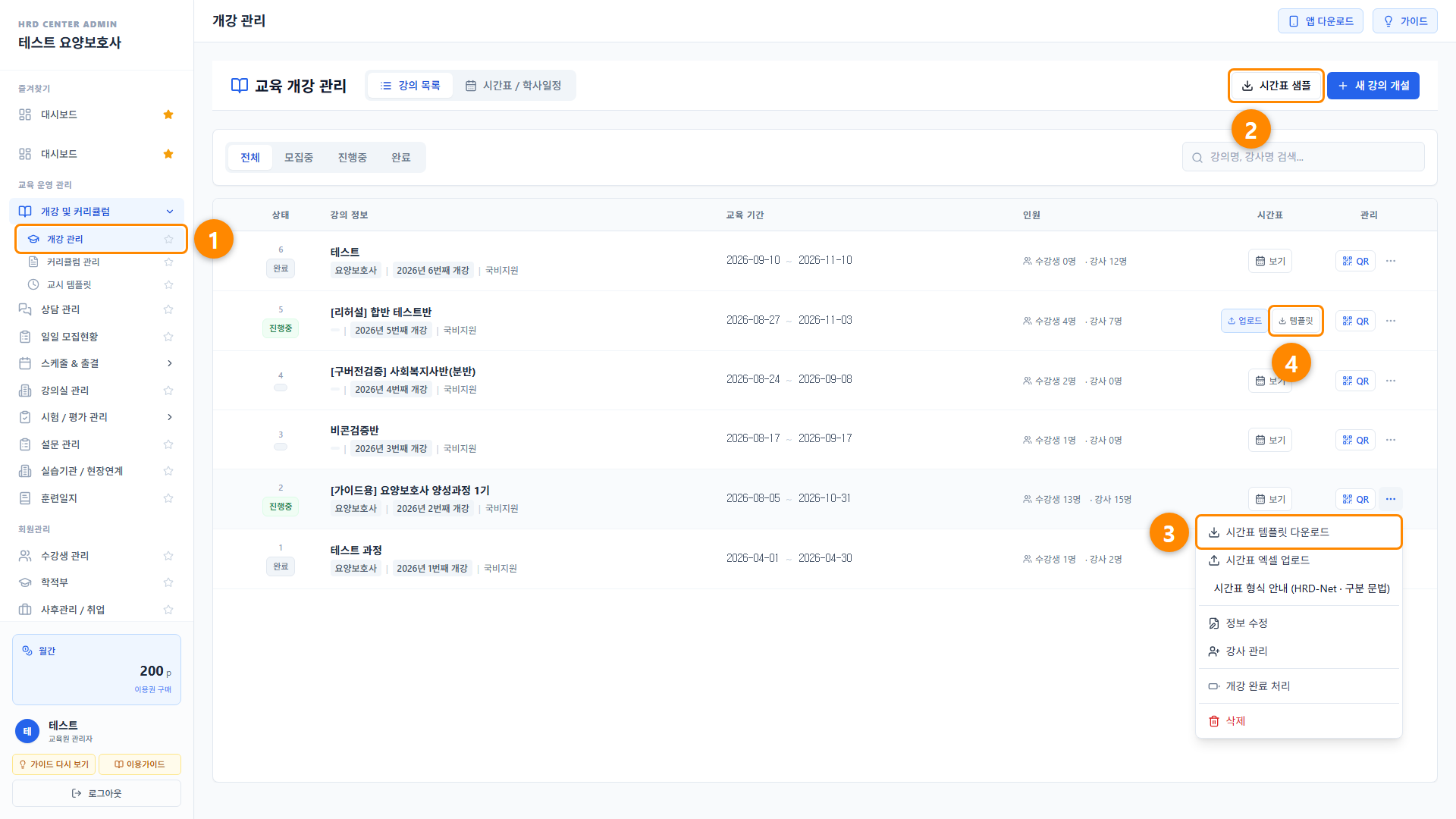Screen dimensions: 1456x819
Task: Select the 진행중 filter tab
Action: (353, 158)
